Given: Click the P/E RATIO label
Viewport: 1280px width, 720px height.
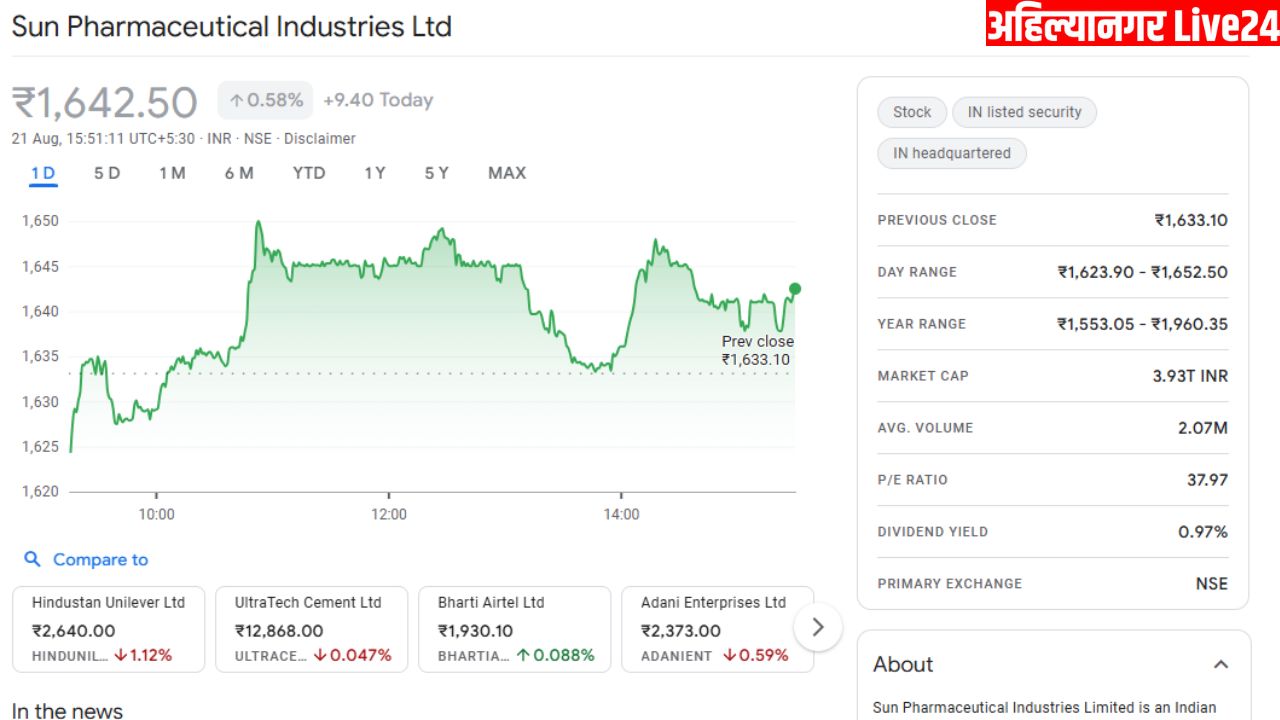Looking at the screenshot, I should click(x=912, y=480).
